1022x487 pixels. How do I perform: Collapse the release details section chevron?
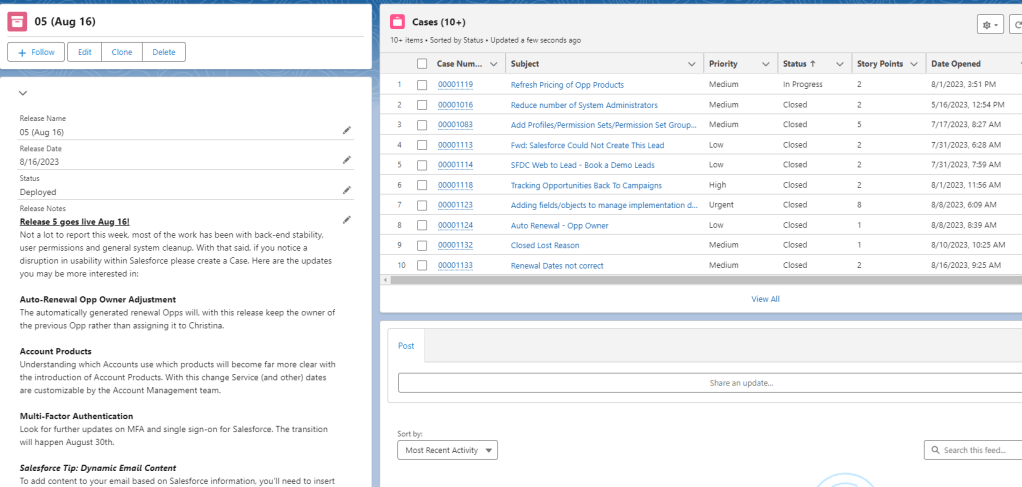coord(22,93)
